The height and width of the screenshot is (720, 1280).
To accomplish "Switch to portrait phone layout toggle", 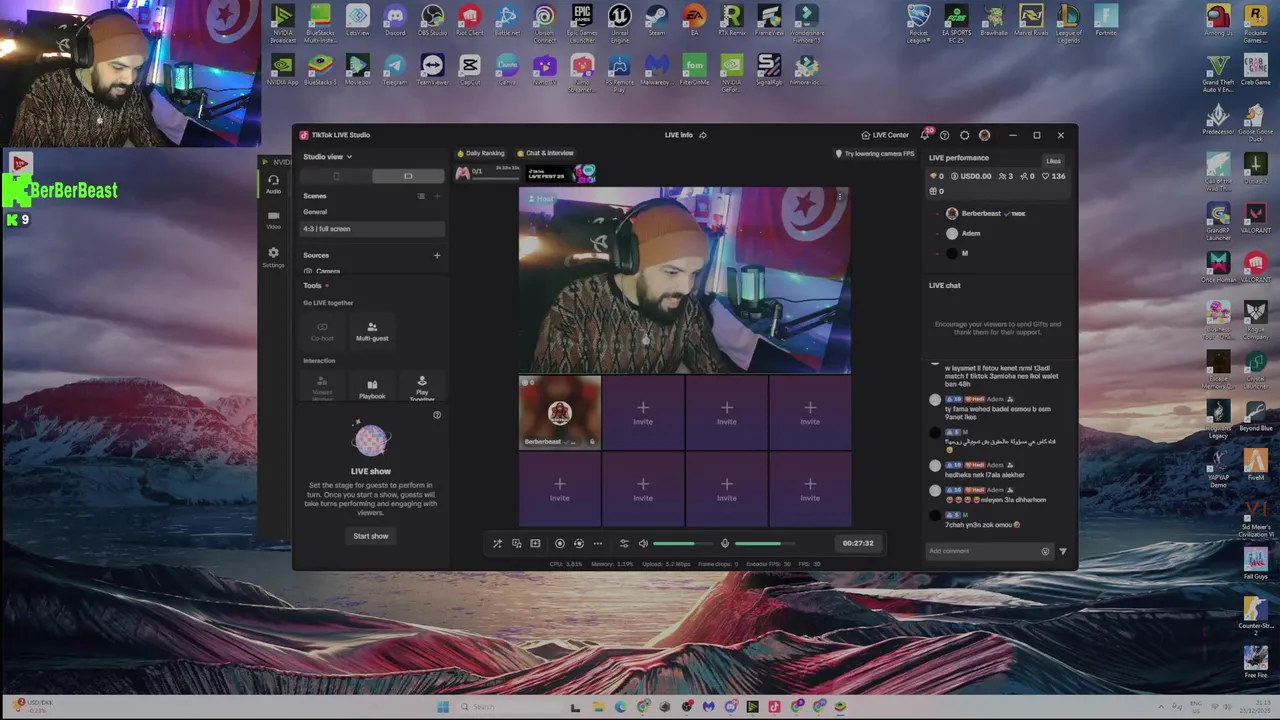I will (x=336, y=176).
